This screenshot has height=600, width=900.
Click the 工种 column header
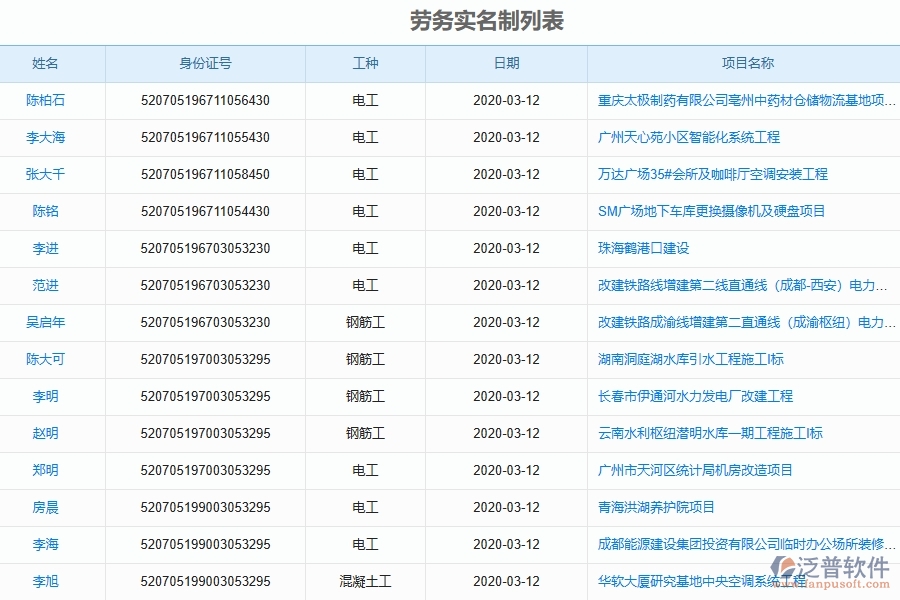coord(366,63)
